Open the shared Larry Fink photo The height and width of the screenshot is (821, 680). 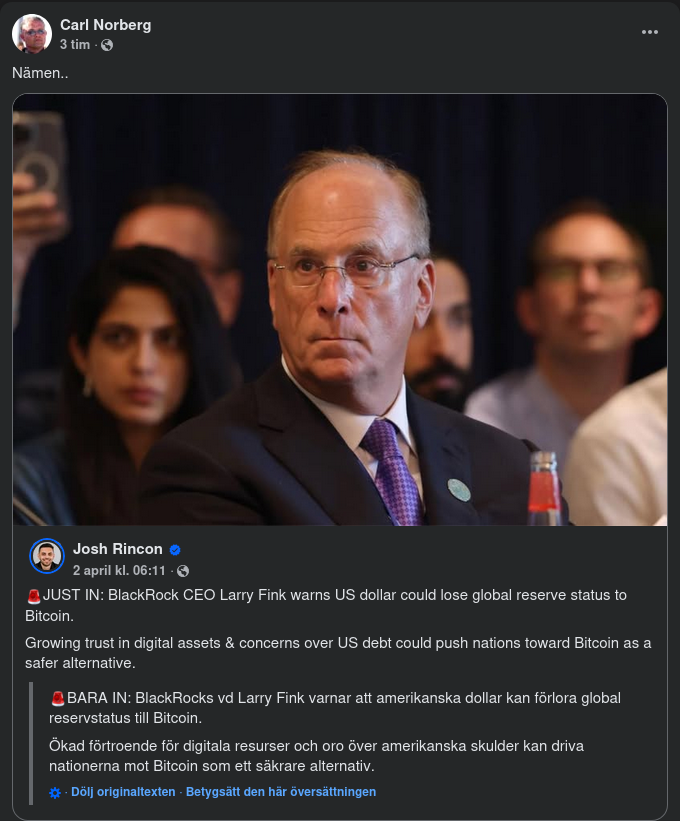point(340,309)
